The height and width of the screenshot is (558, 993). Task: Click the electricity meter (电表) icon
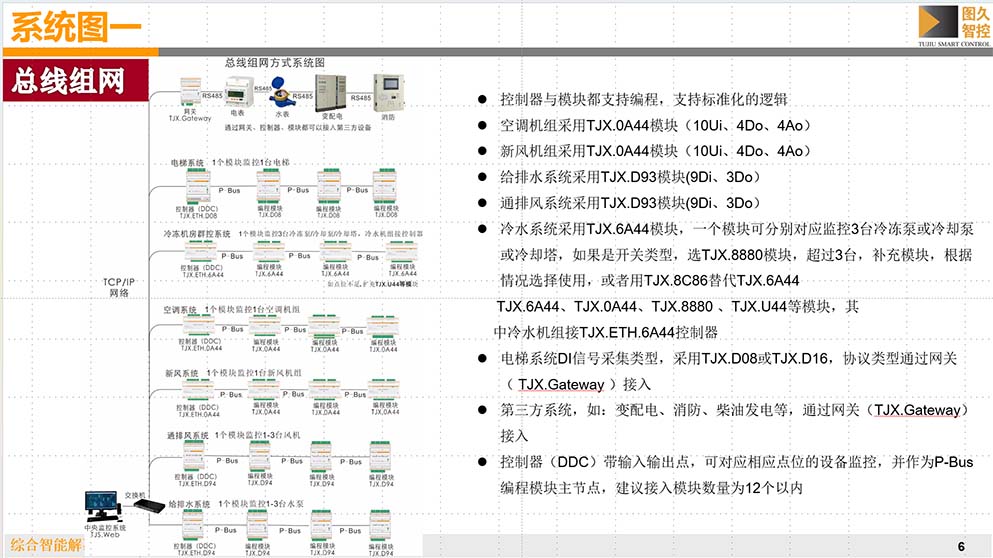(238, 94)
